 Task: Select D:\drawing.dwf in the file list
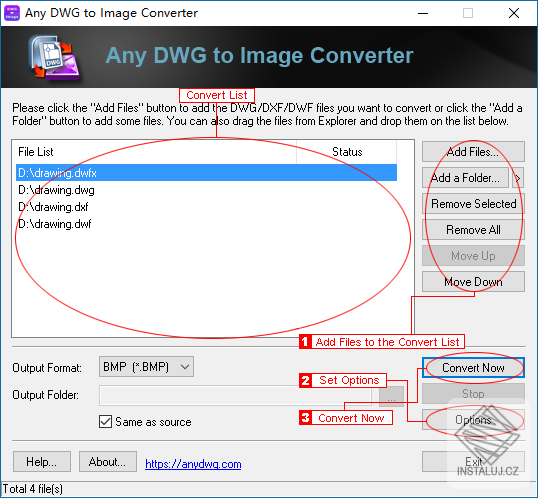click(206, 224)
